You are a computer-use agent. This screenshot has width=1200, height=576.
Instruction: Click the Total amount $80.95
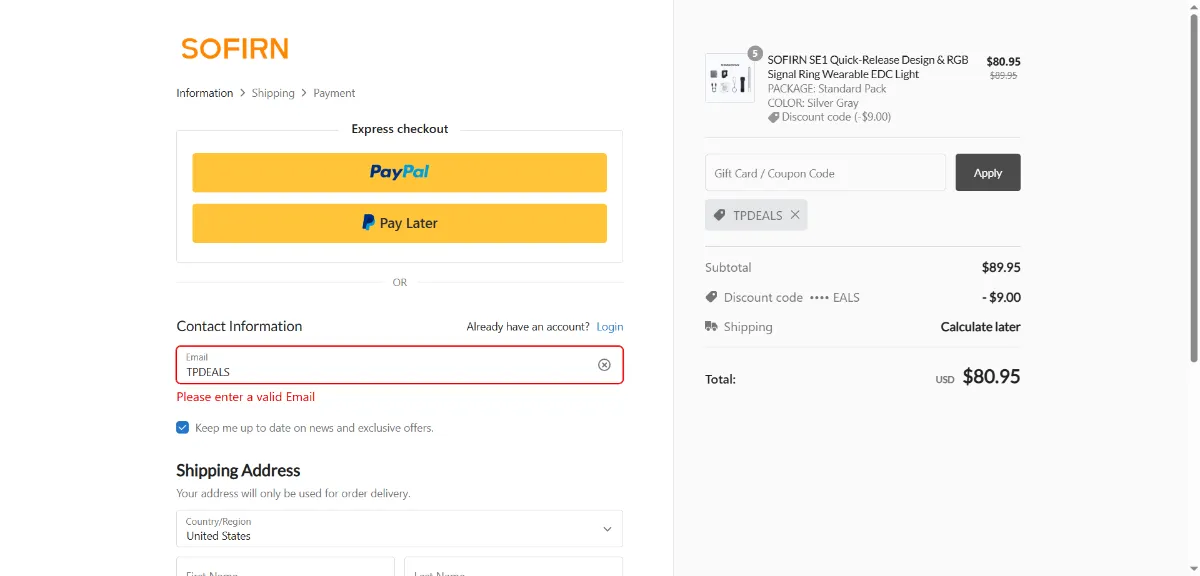pos(991,377)
